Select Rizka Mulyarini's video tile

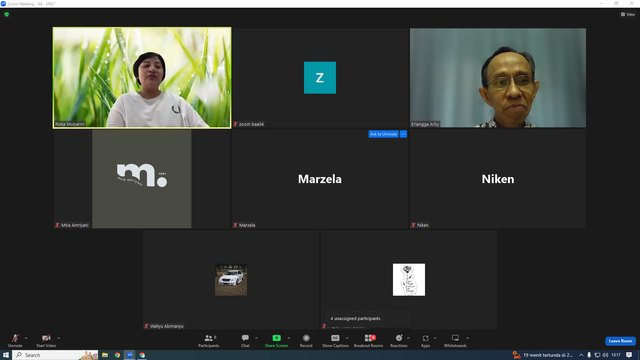142,78
